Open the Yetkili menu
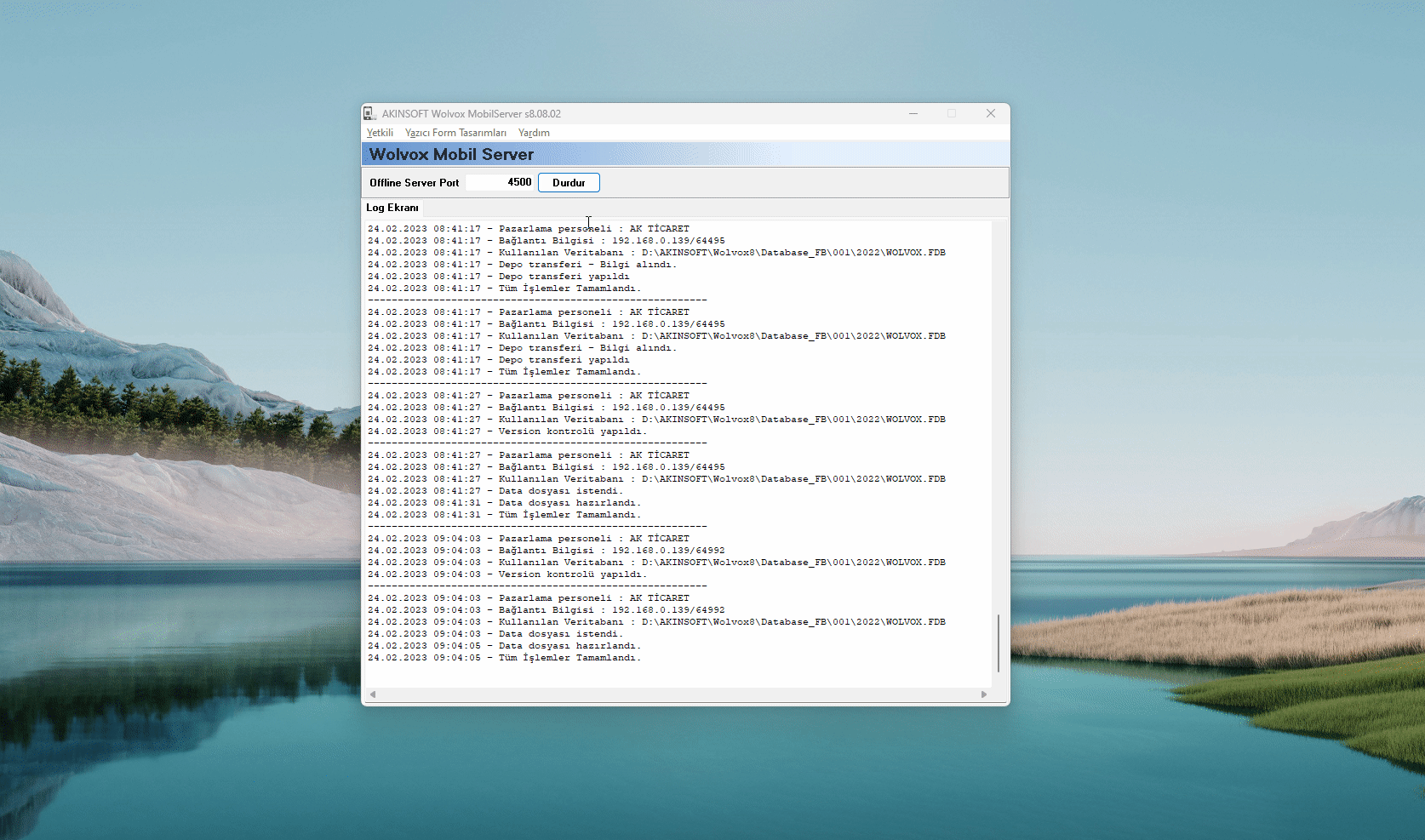Screen dimensions: 1425x840 (380, 133)
